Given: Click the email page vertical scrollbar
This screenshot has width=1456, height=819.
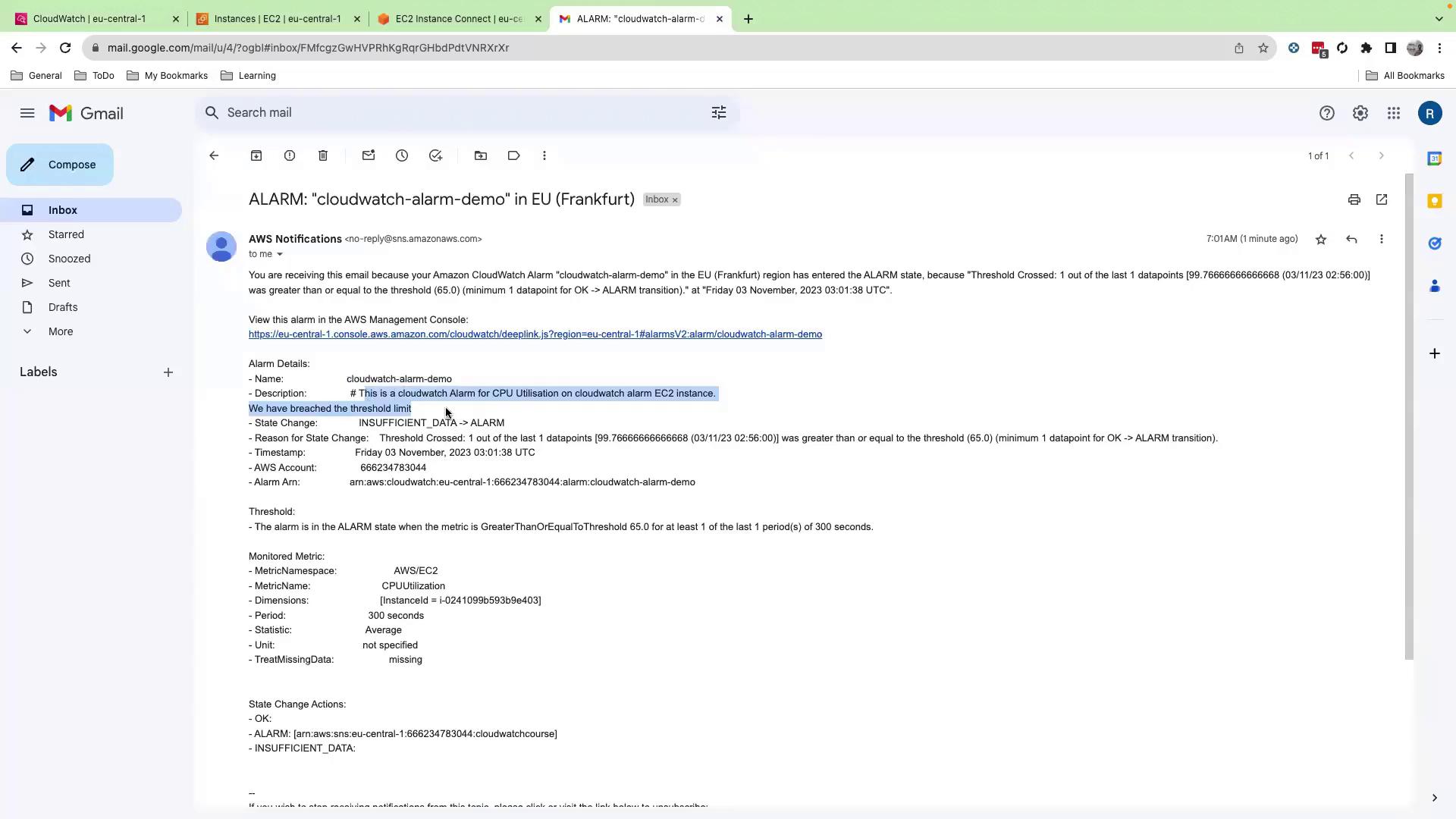Looking at the screenshot, I should pyautogui.click(x=1409, y=417).
